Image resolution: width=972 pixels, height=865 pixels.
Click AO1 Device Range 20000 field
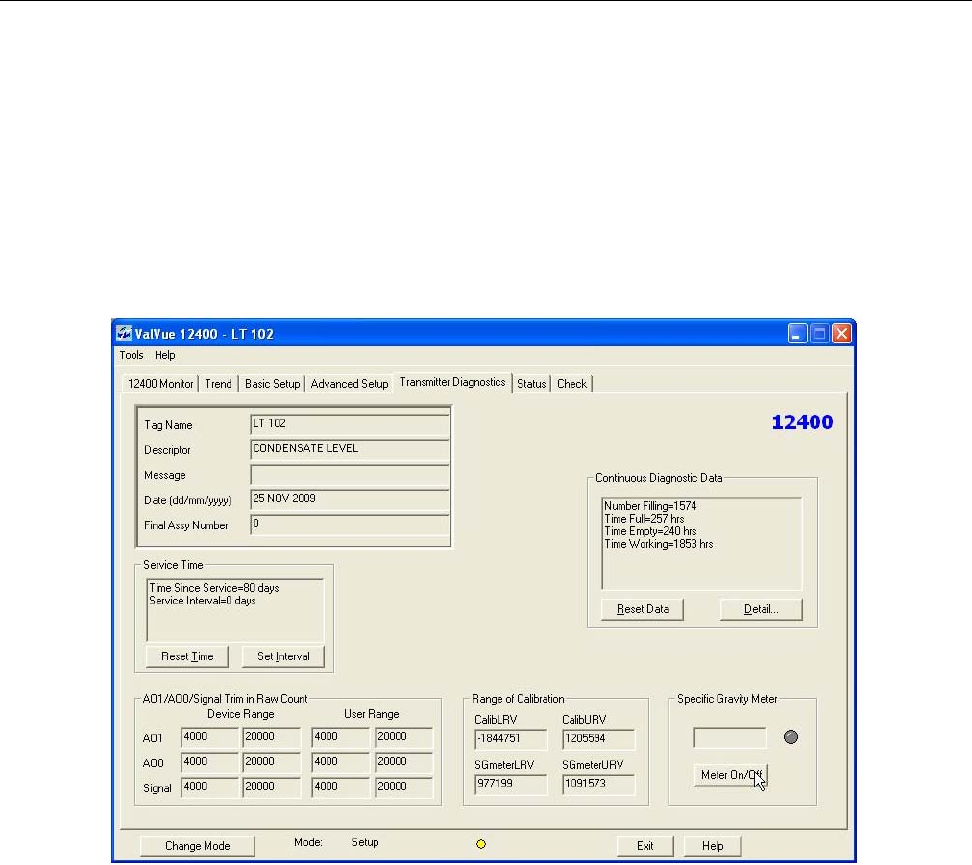pos(272,737)
